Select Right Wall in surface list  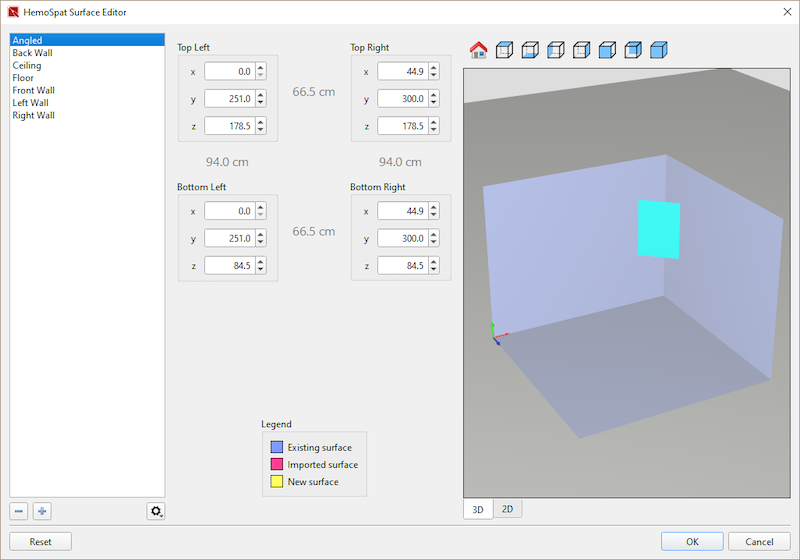click(x=87, y=115)
